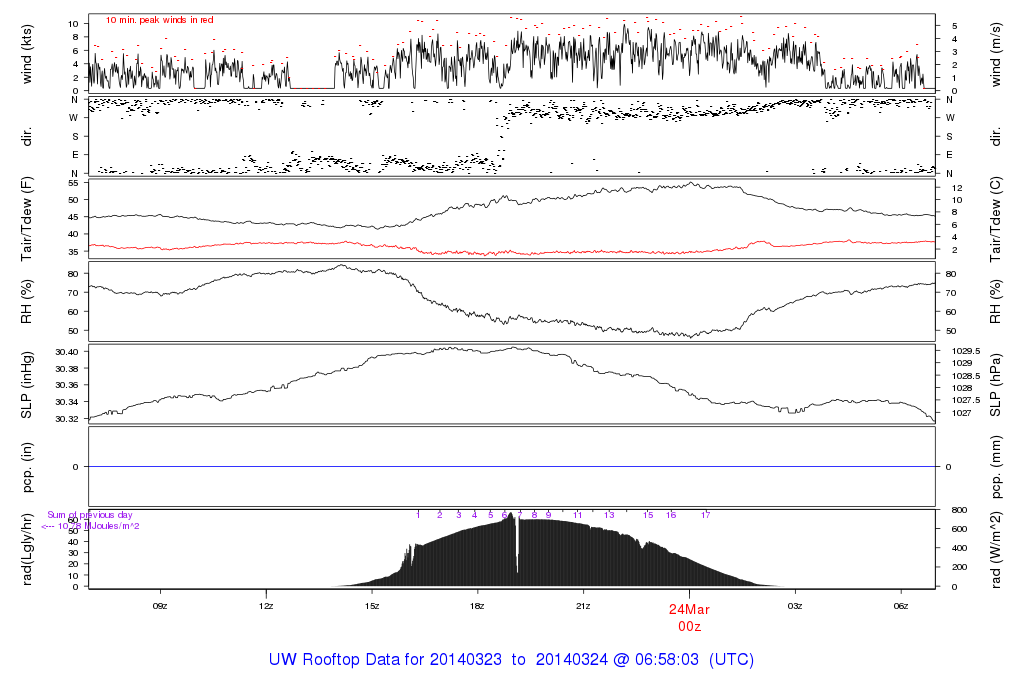Select the 18z time axis label
1024x700 pixels.
[477, 605]
